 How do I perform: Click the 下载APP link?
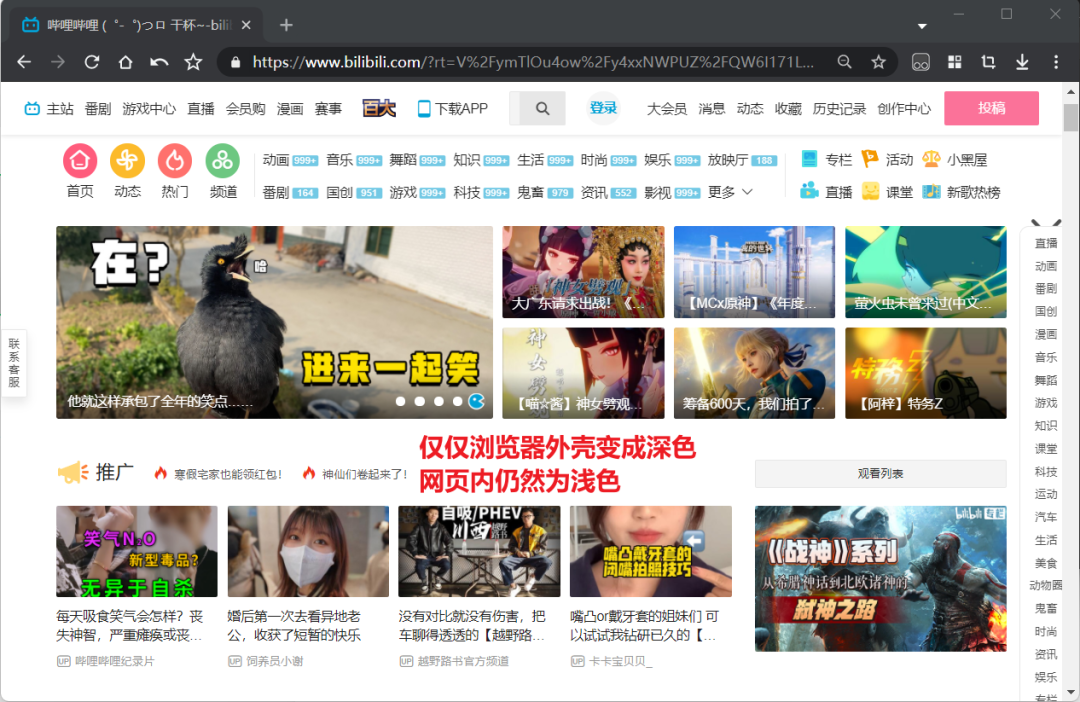453,108
